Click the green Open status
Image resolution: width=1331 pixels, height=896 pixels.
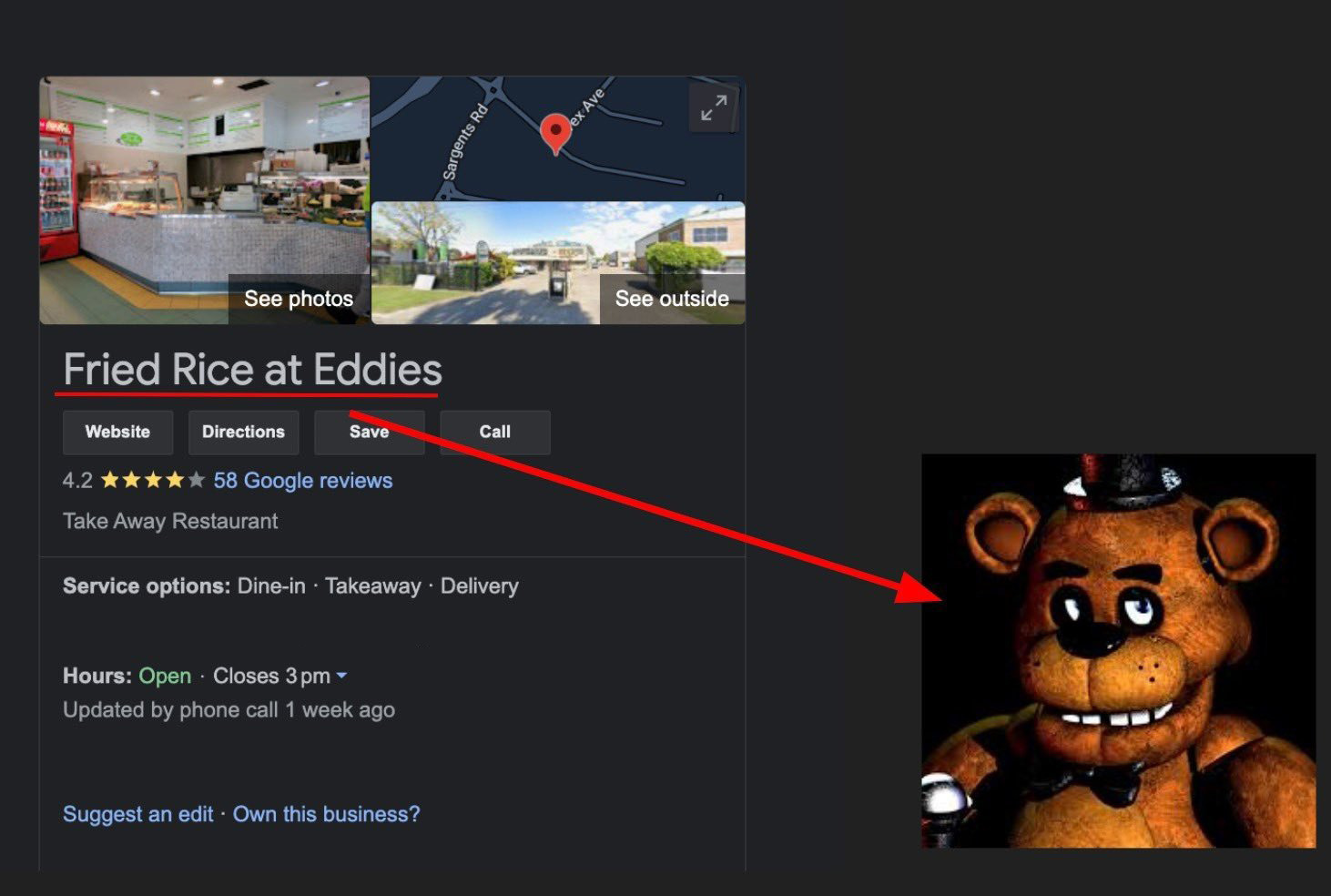(165, 676)
